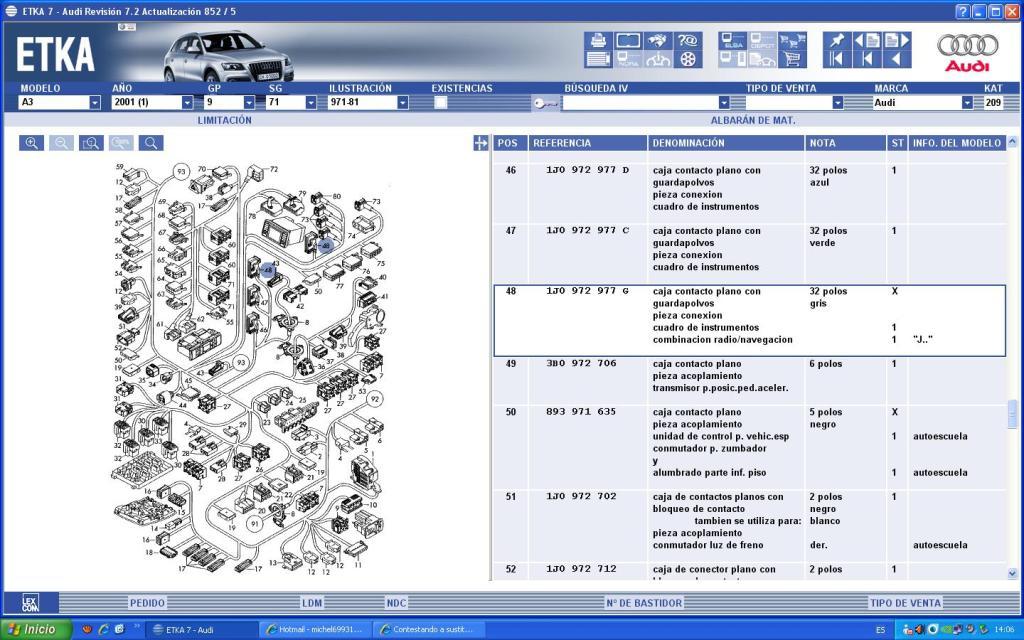Zoom in on the illustration with plus magnifier
The width and height of the screenshot is (1024, 640).
tap(31, 143)
